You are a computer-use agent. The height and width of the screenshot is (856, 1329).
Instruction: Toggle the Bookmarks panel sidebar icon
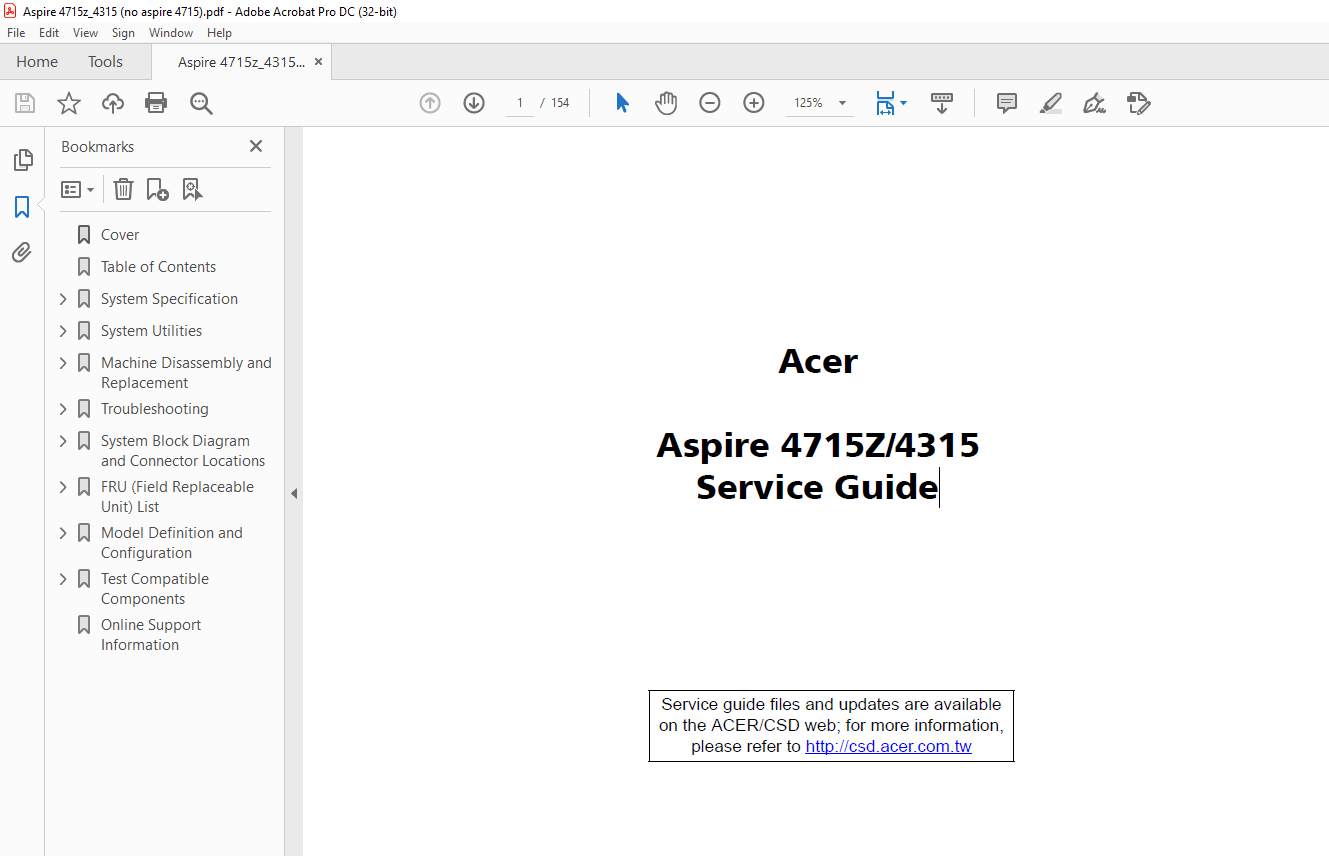tap(22, 207)
